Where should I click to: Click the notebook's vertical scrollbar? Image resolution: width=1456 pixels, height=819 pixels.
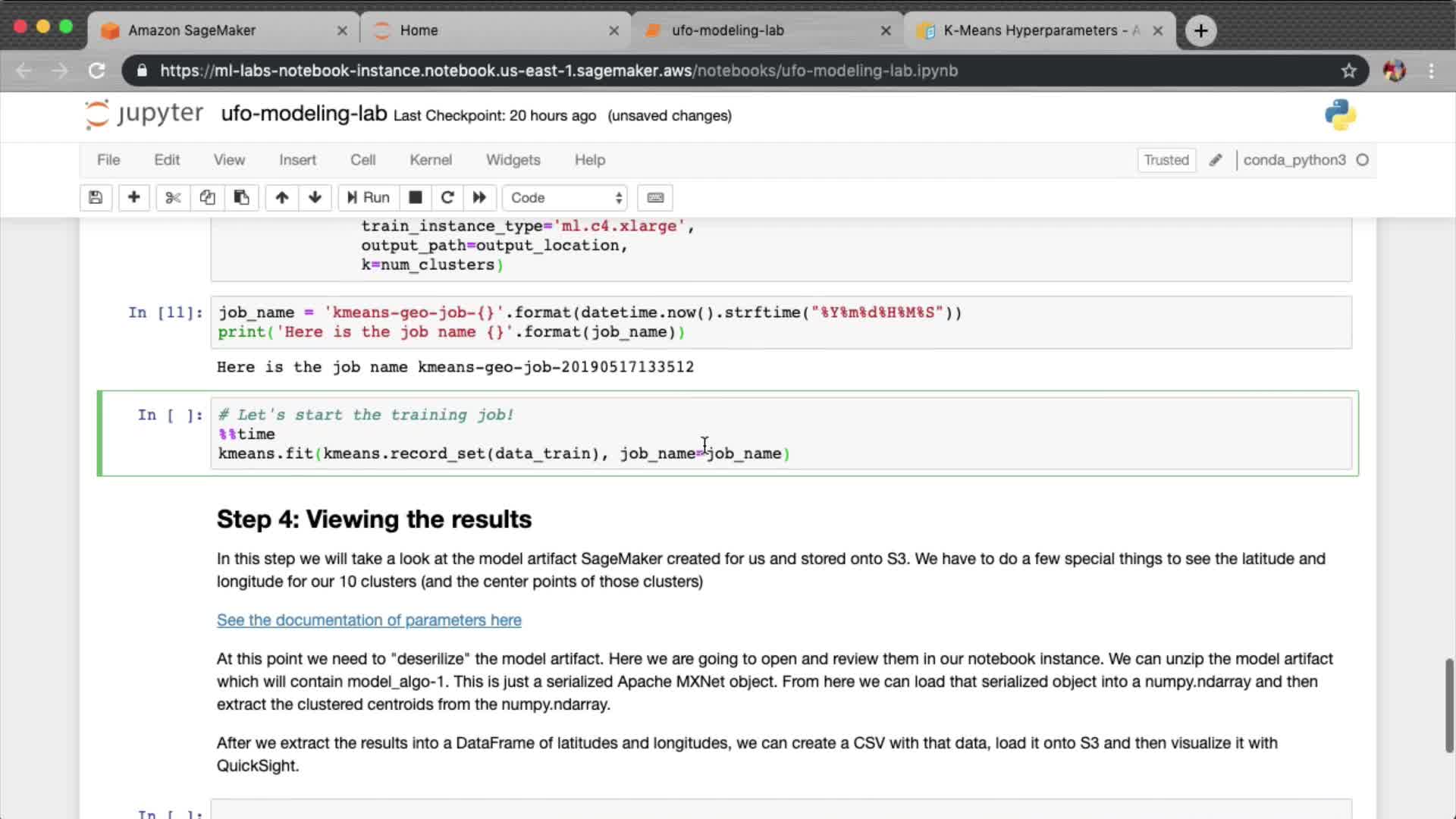click(x=1448, y=705)
